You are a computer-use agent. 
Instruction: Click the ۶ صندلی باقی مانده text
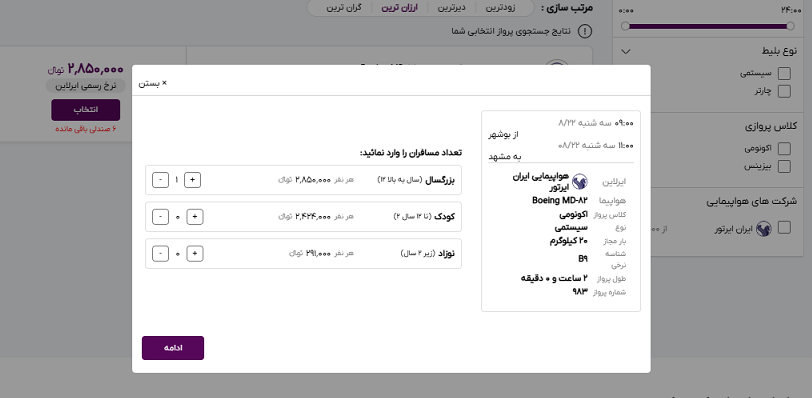[x=85, y=128]
